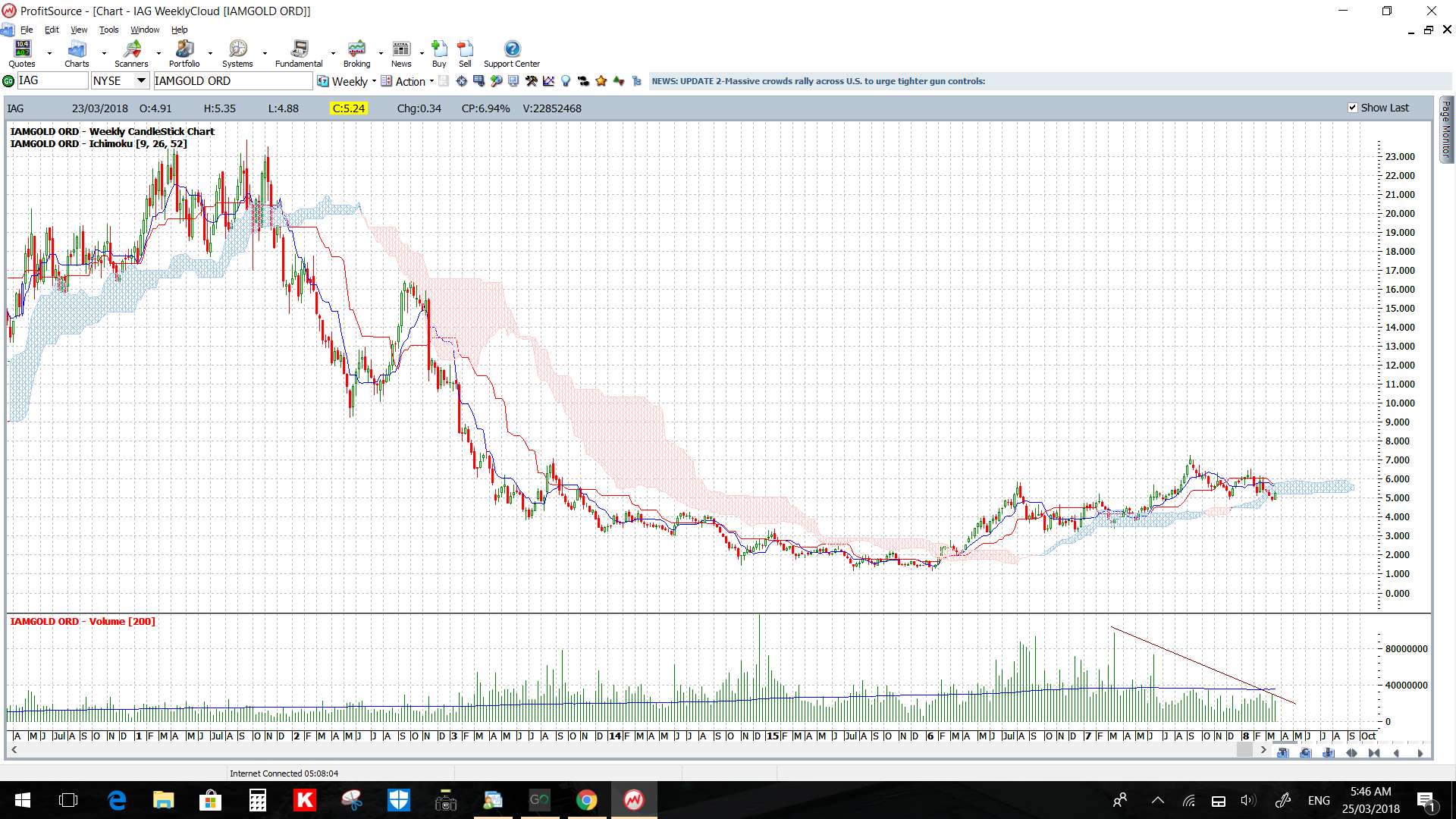Image resolution: width=1456 pixels, height=819 pixels.
Task: Click the Buy order icon
Action: tap(439, 54)
